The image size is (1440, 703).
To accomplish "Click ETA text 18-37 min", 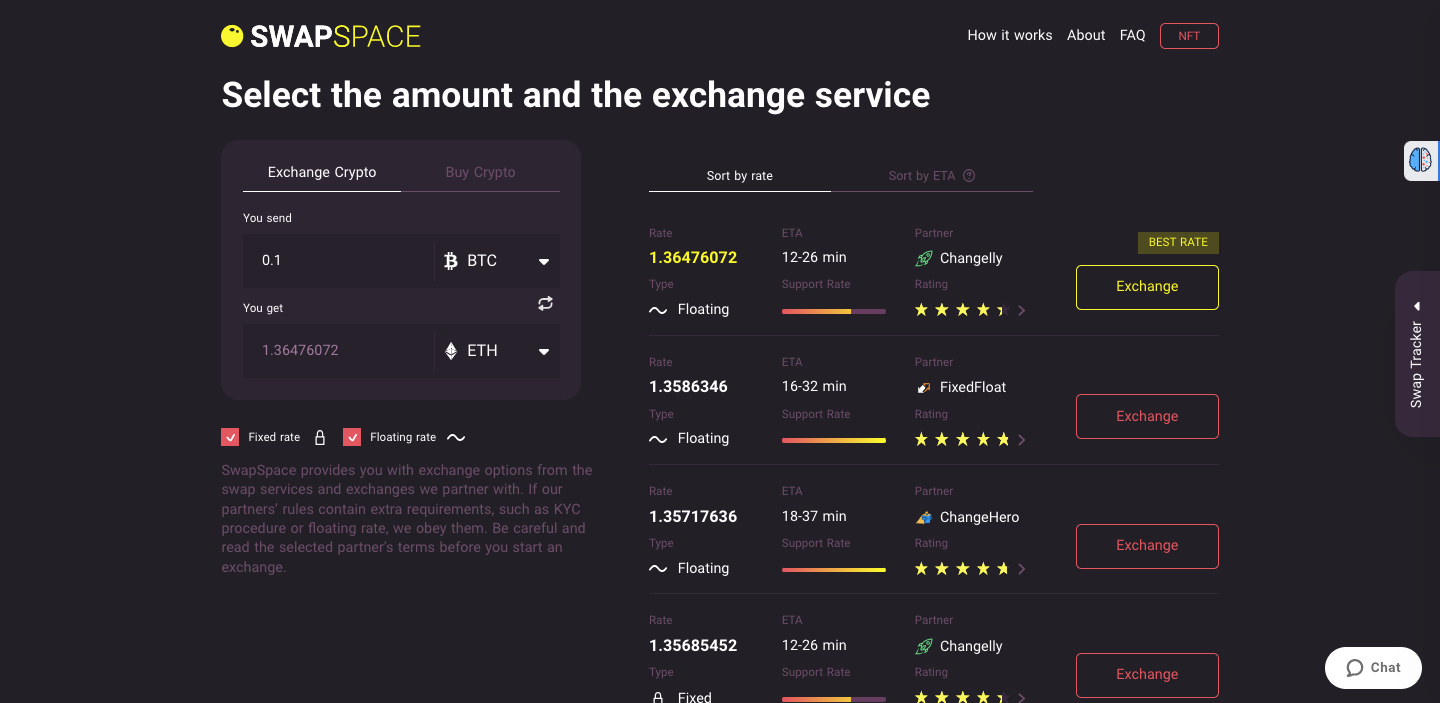I will tap(814, 516).
